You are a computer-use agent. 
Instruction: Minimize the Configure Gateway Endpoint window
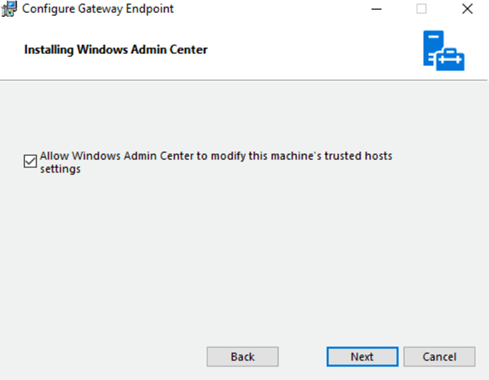pyautogui.click(x=376, y=9)
